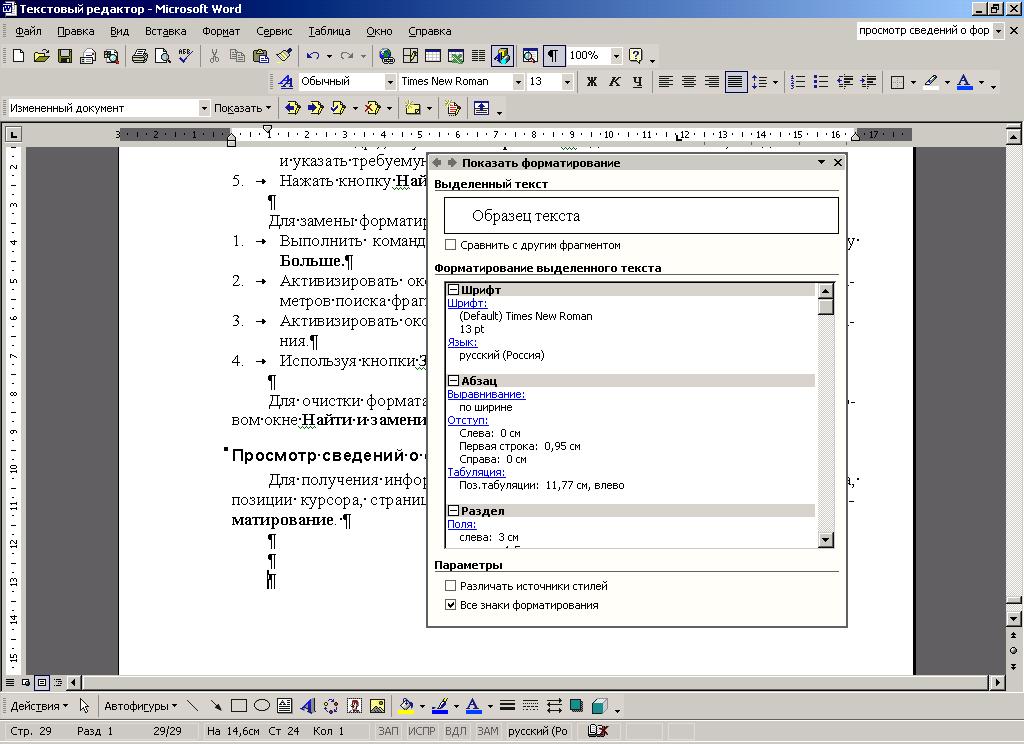Open the style dropdown showing Обычный

point(390,82)
